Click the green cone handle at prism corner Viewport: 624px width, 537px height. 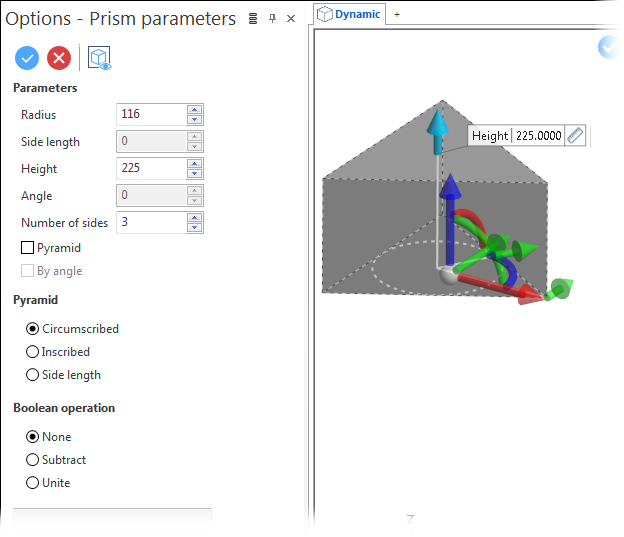pyautogui.click(x=560, y=289)
